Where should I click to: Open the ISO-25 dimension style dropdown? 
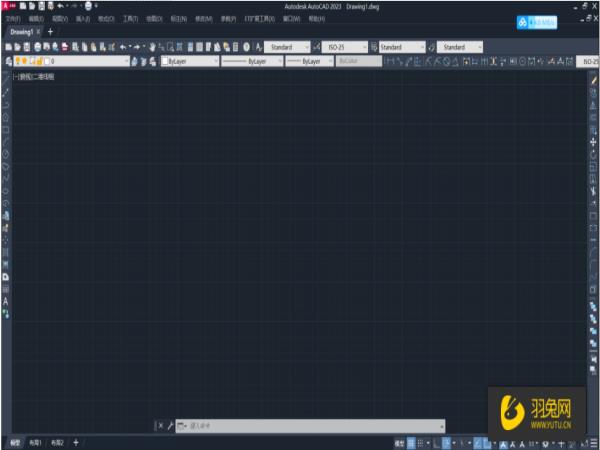(x=343, y=47)
